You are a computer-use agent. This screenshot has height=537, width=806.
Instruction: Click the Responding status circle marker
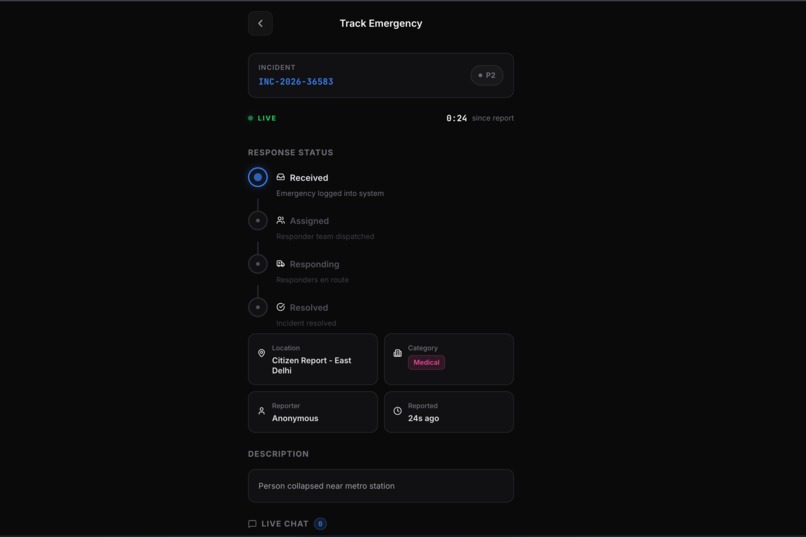coord(258,264)
